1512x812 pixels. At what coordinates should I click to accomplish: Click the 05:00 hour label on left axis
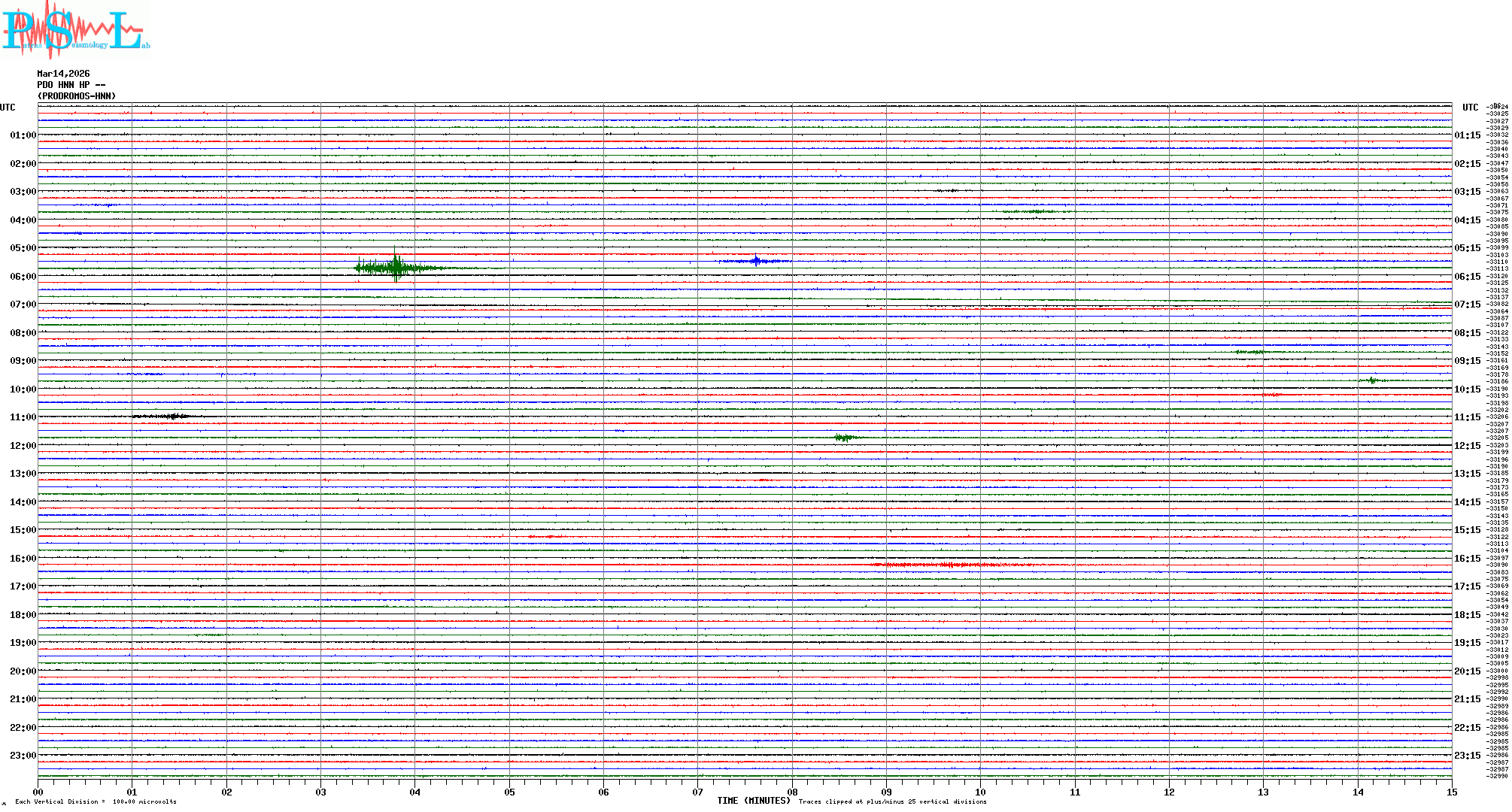tap(23, 248)
